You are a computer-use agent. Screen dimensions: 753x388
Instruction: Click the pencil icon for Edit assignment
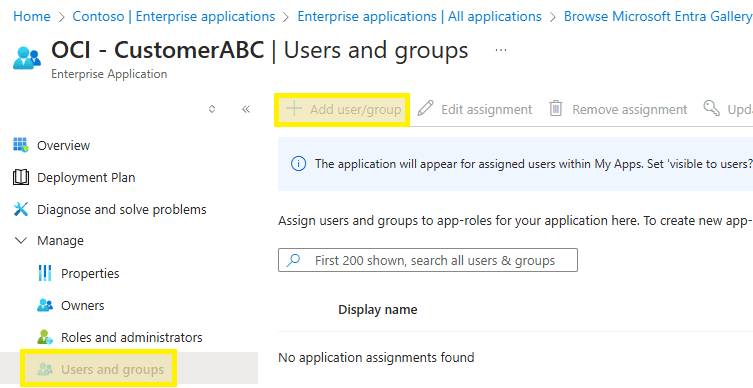[425, 109]
